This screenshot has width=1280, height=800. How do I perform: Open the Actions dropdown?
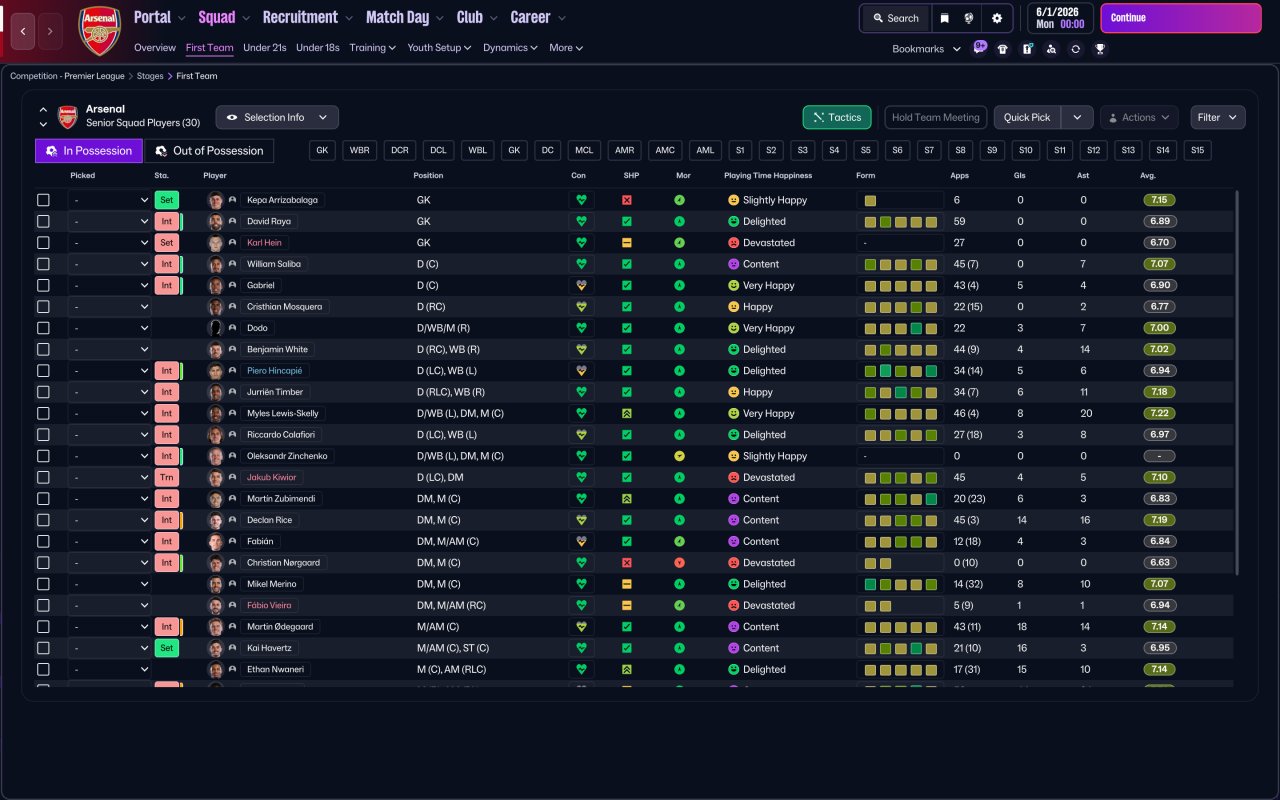(1139, 117)
